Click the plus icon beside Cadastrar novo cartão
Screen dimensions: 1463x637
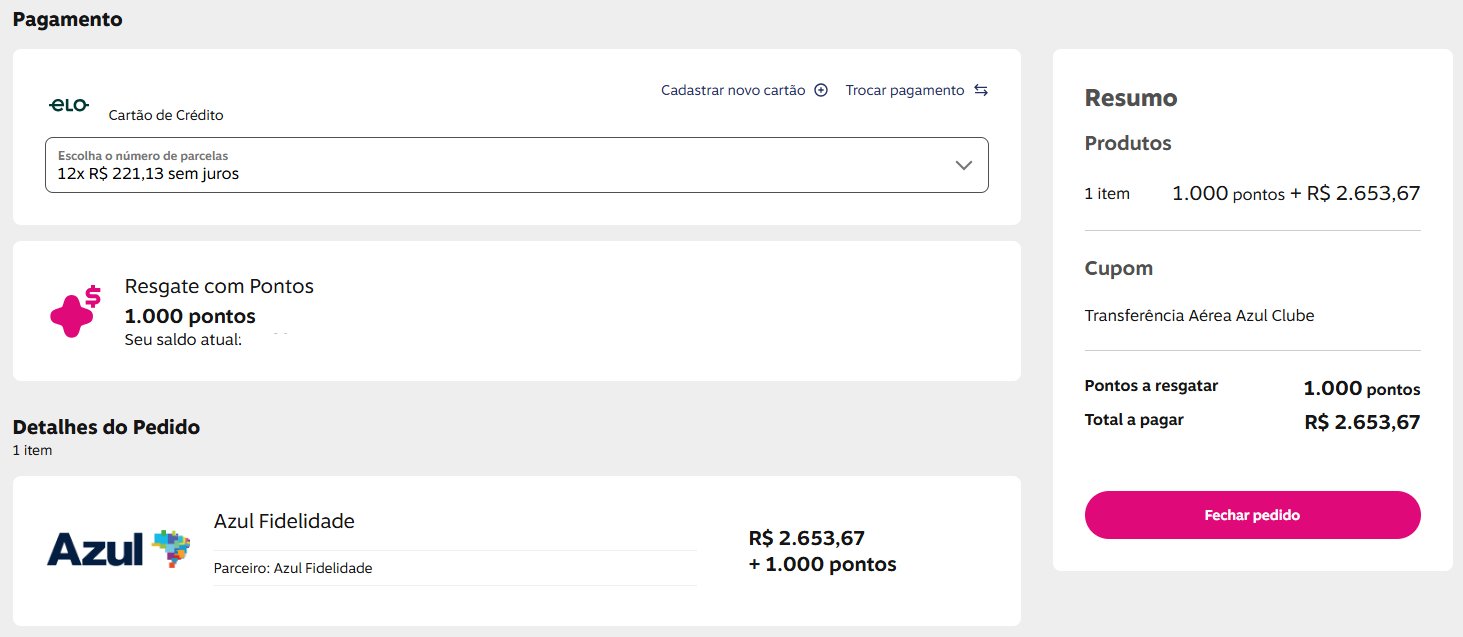[x=821, y=90]
